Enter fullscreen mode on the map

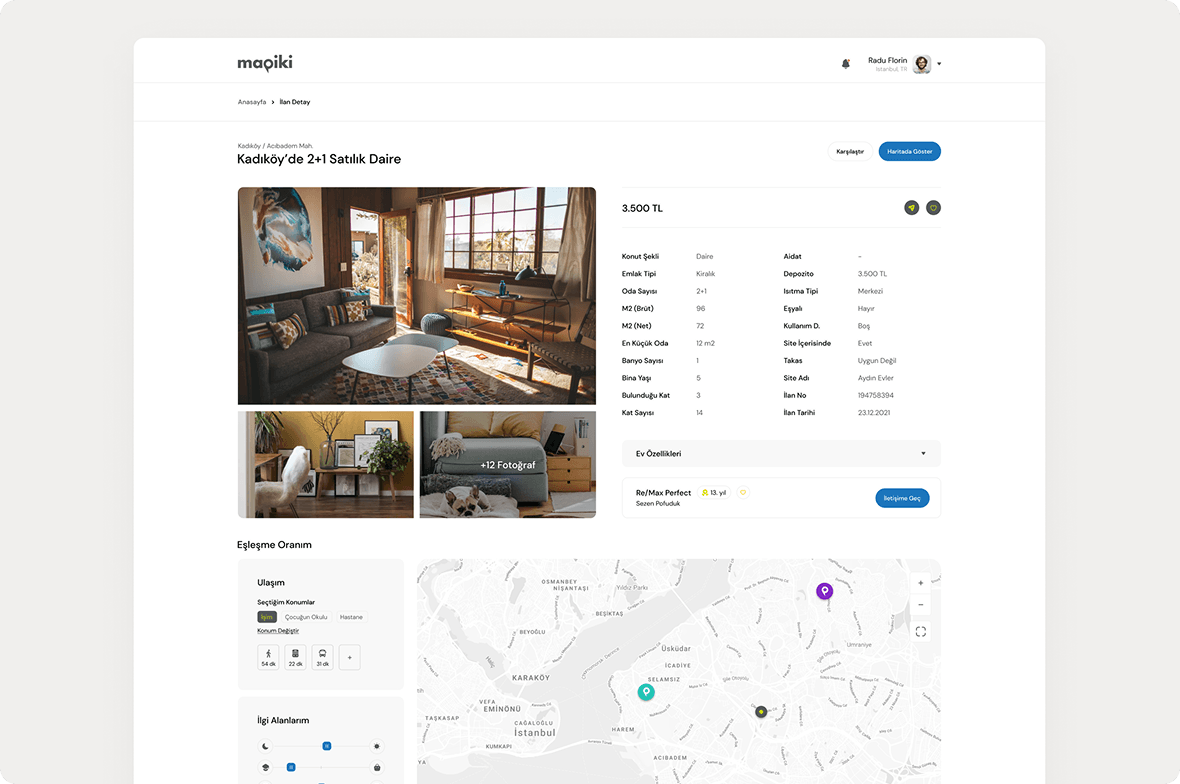920,631
